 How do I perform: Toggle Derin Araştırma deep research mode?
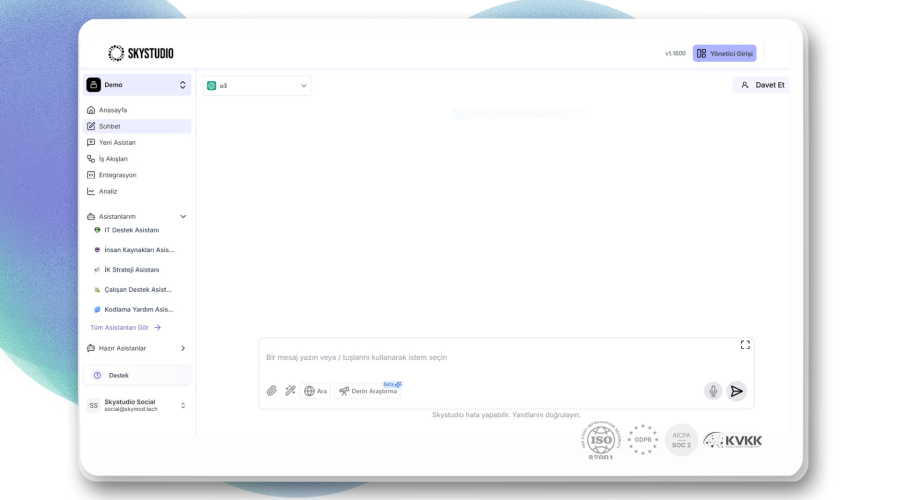pyautogui.click(x=368, y=391)
